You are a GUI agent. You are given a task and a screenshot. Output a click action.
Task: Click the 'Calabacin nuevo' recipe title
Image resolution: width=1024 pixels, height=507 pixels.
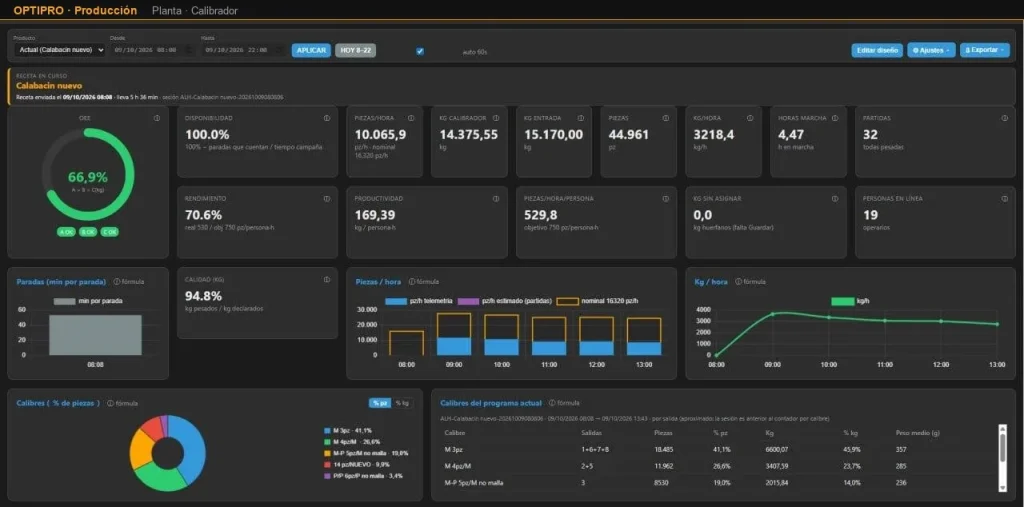[x=49, y=86]
